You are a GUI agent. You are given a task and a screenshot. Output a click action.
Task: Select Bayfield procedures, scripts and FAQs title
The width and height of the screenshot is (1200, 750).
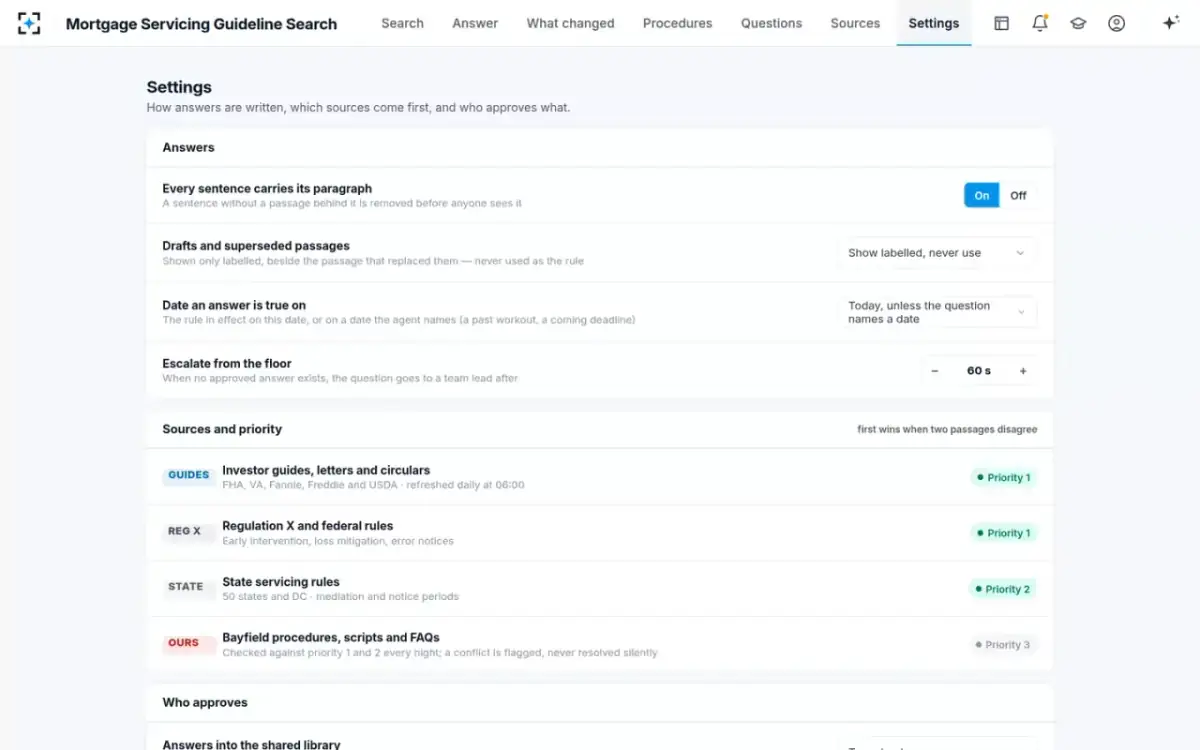click(331, 637)
